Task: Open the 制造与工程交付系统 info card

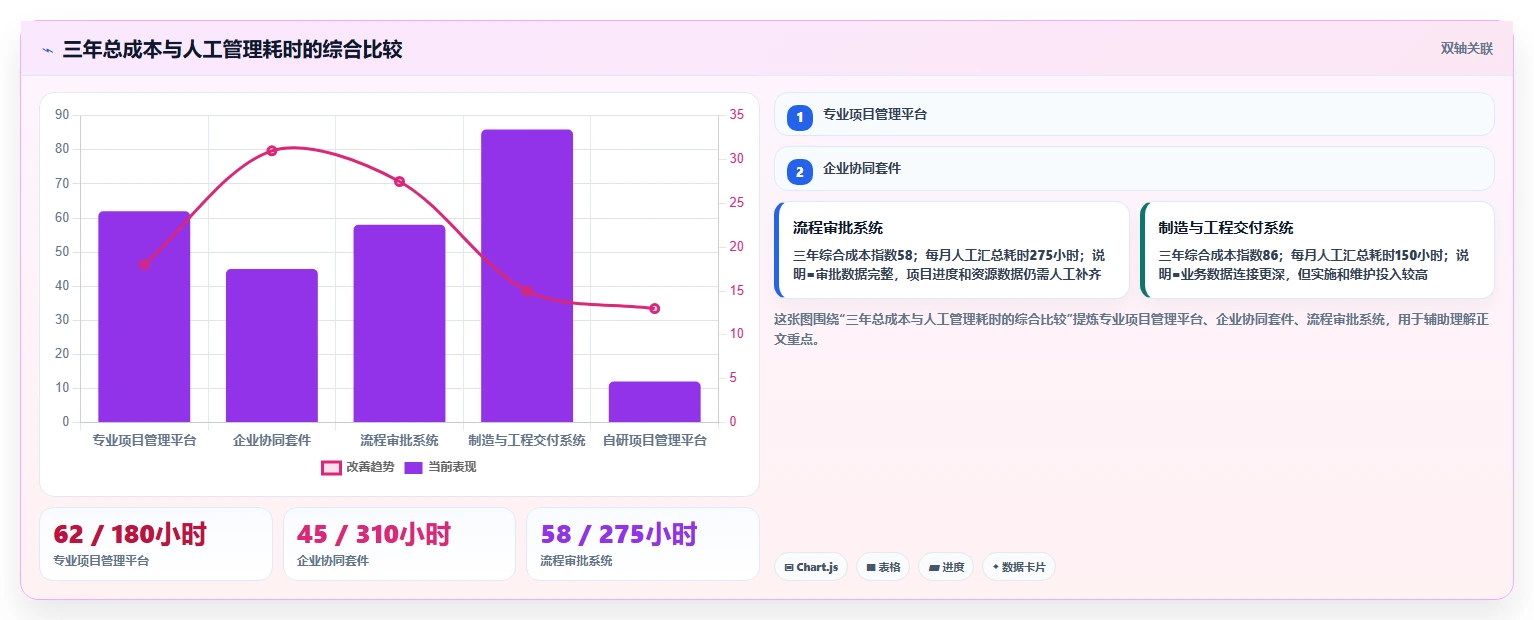Action: [1317, 250]
